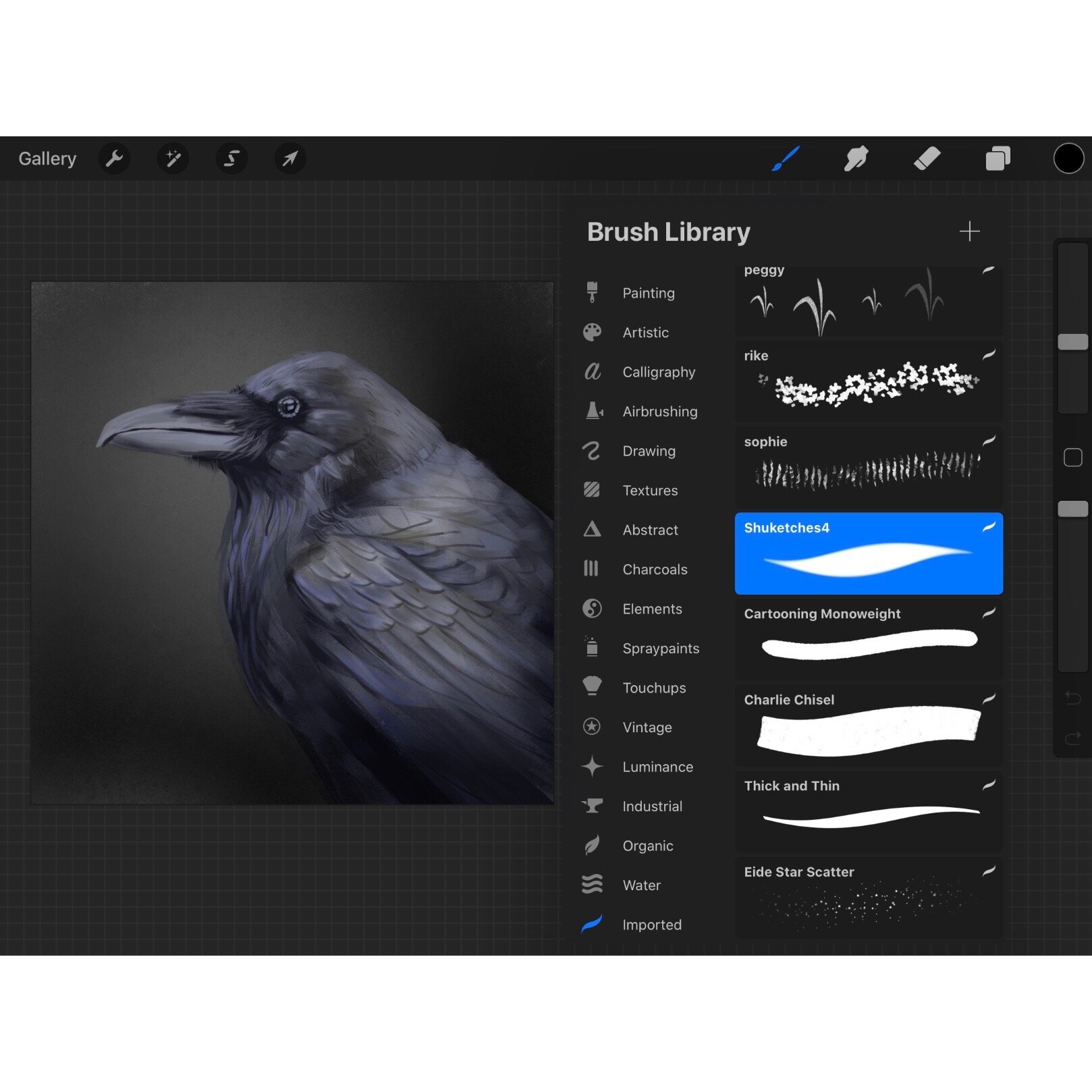Choose the Cartooning Monoweight brush
Screen dimensions: 1092x1092
click(x=869, y=640)
